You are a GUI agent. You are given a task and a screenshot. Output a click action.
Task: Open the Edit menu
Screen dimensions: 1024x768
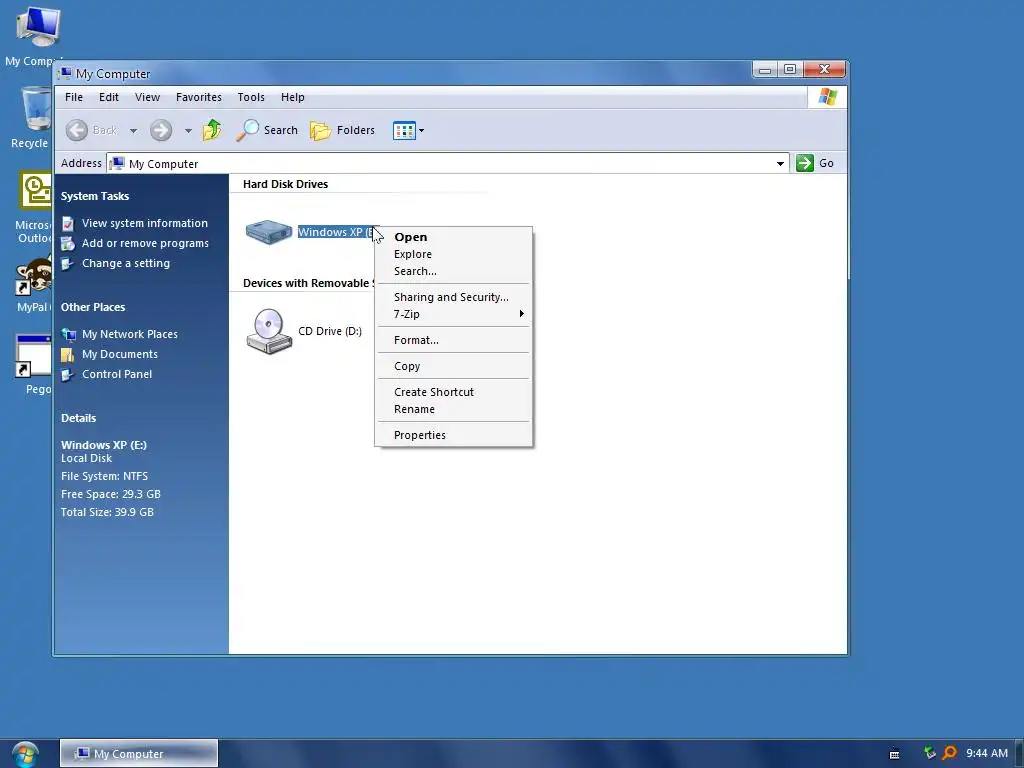coord(108,97)
